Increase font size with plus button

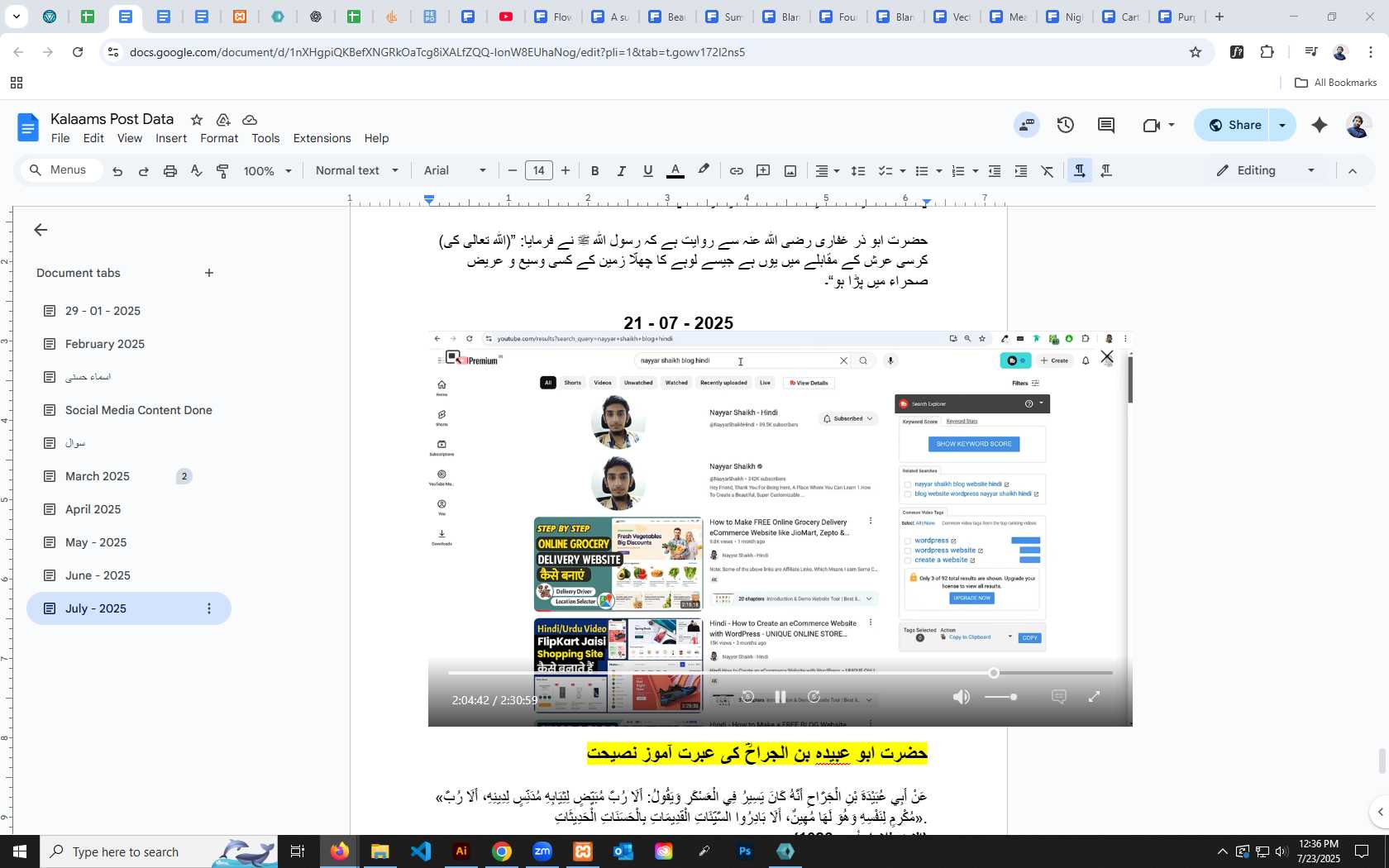pos(566,171)
